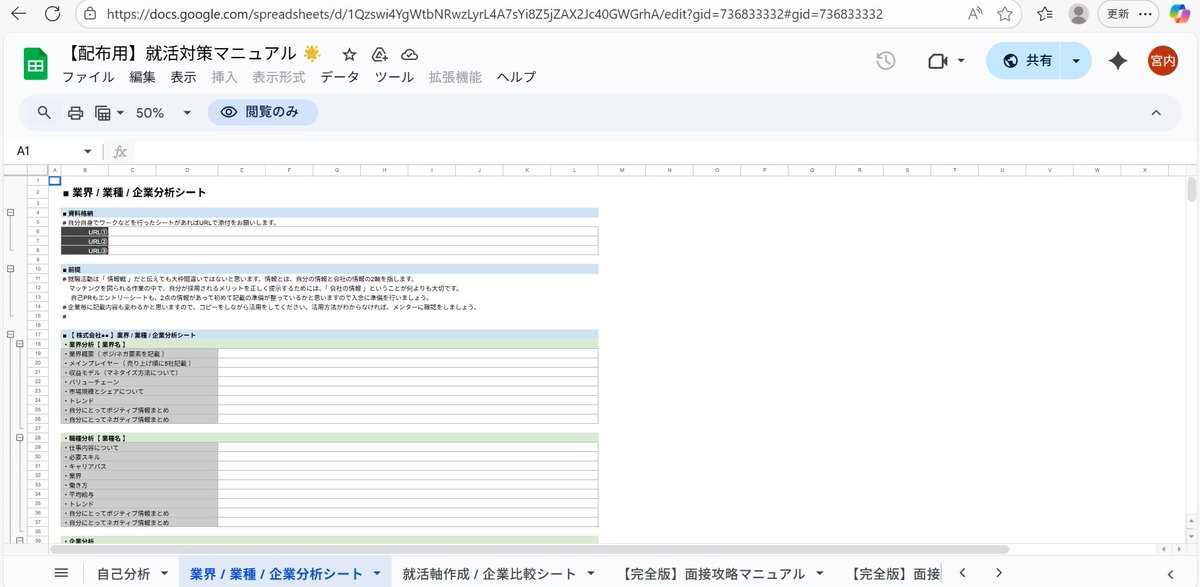
Task: Check document save status via cloud icon
Action: 409,54
